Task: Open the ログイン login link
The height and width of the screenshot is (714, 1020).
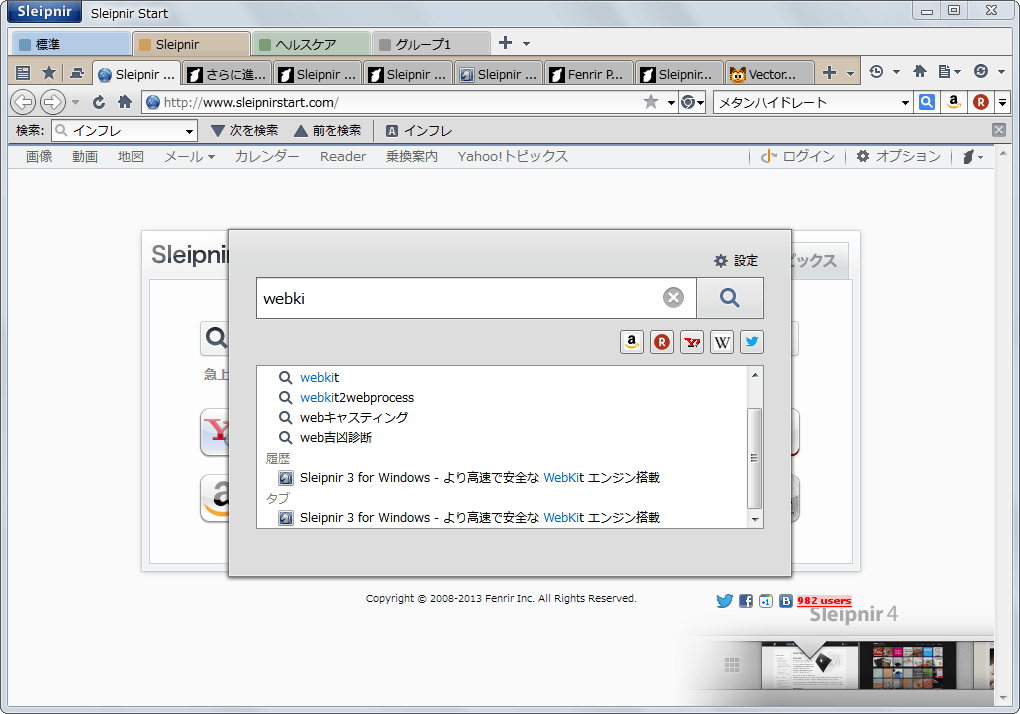Action: (x=798, y=156)
